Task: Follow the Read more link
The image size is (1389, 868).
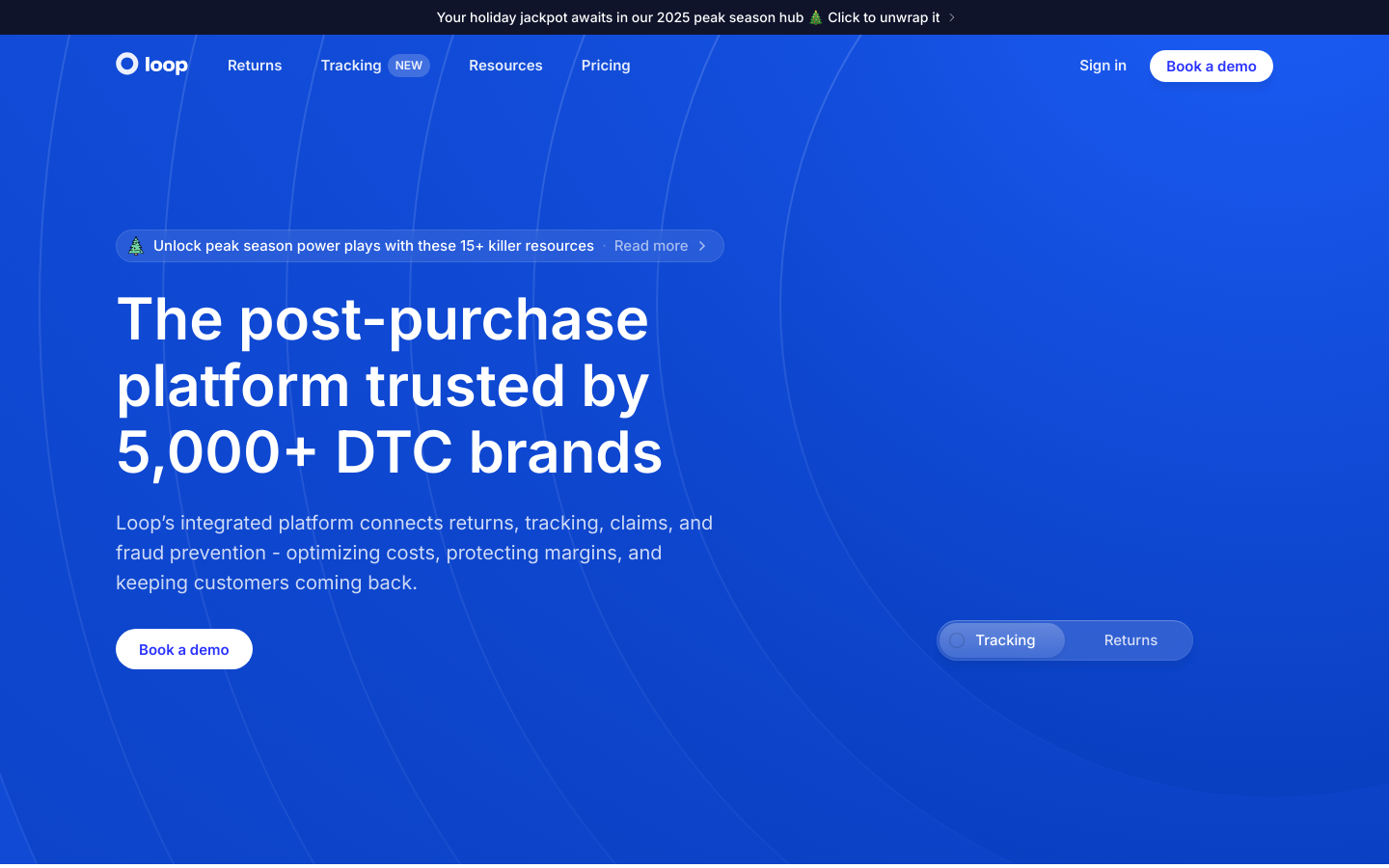Action: [x=651, y=246]
